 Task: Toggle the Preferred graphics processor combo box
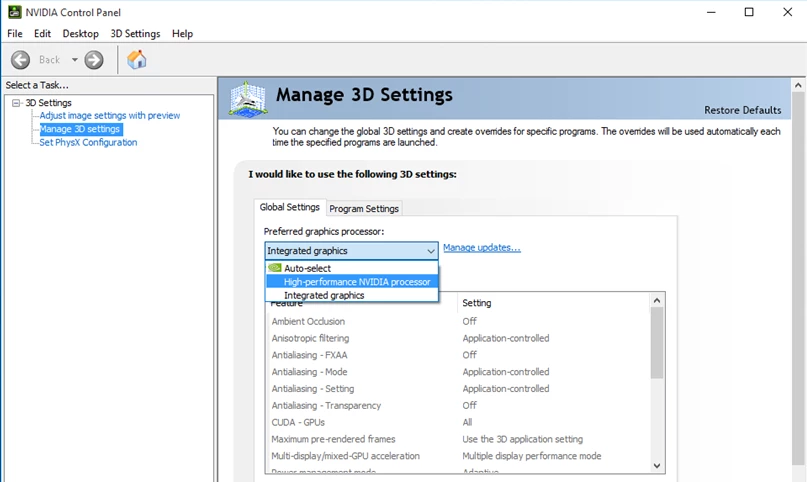tap(351, 251)
